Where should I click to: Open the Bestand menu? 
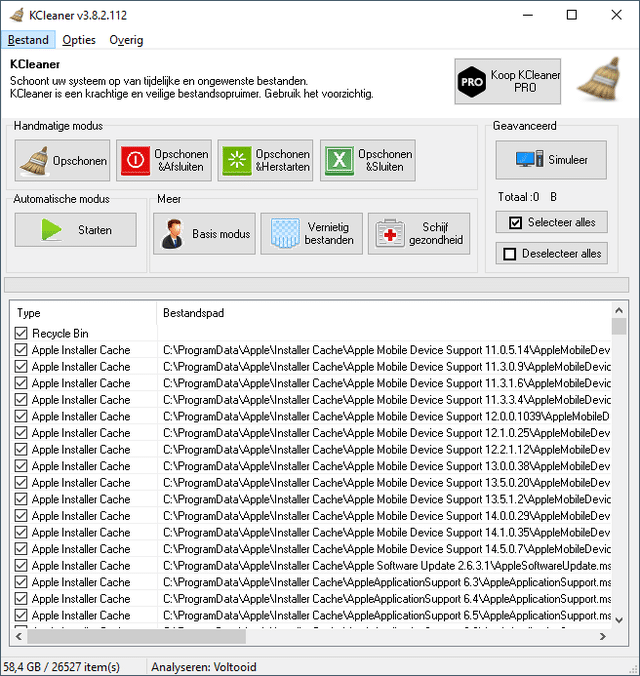coord(28,40)
